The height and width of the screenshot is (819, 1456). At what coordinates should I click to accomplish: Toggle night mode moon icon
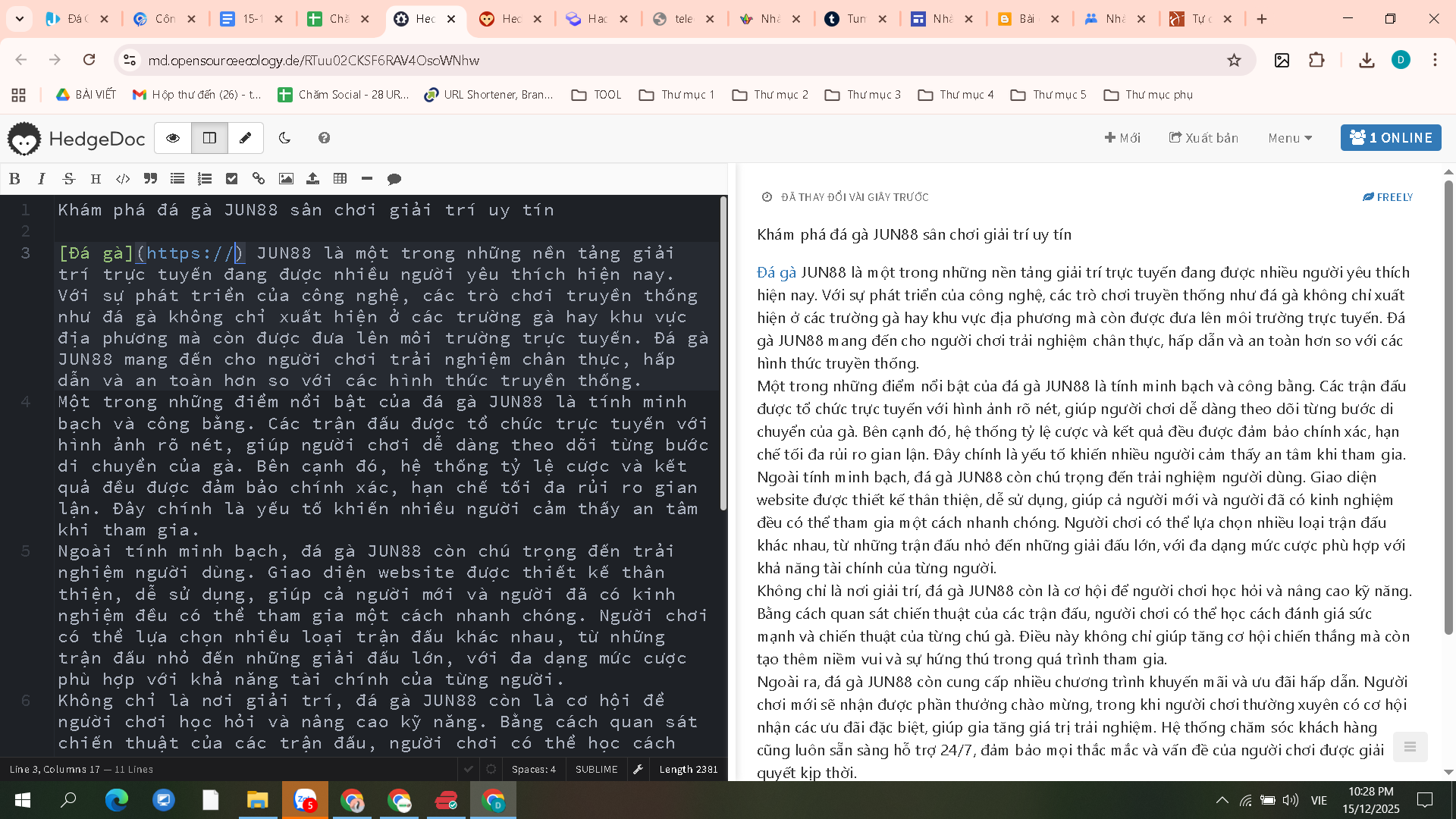pyautogui.click(x=284, y=138)
